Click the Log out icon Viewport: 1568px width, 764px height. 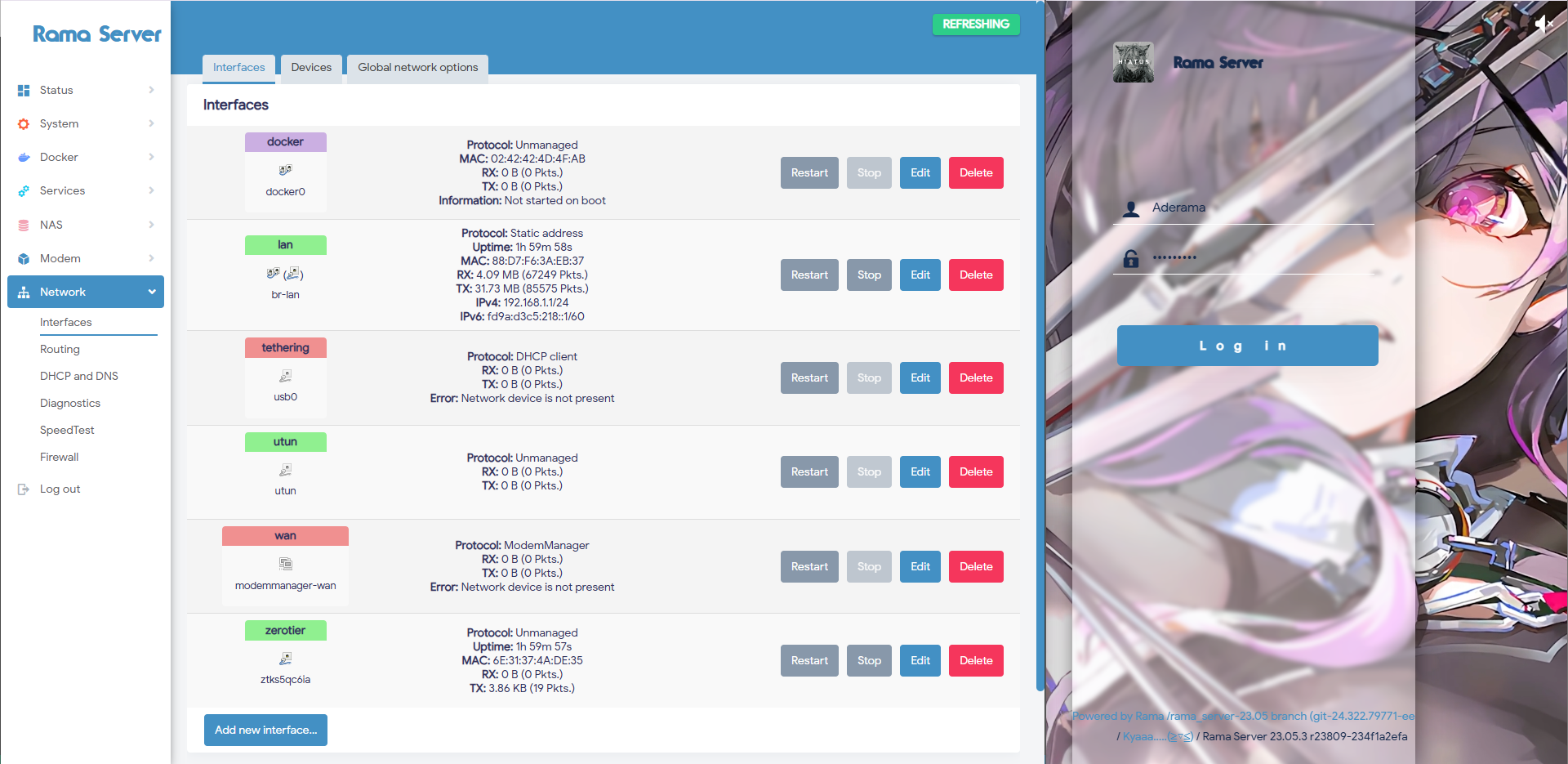(x=24, y=489)
